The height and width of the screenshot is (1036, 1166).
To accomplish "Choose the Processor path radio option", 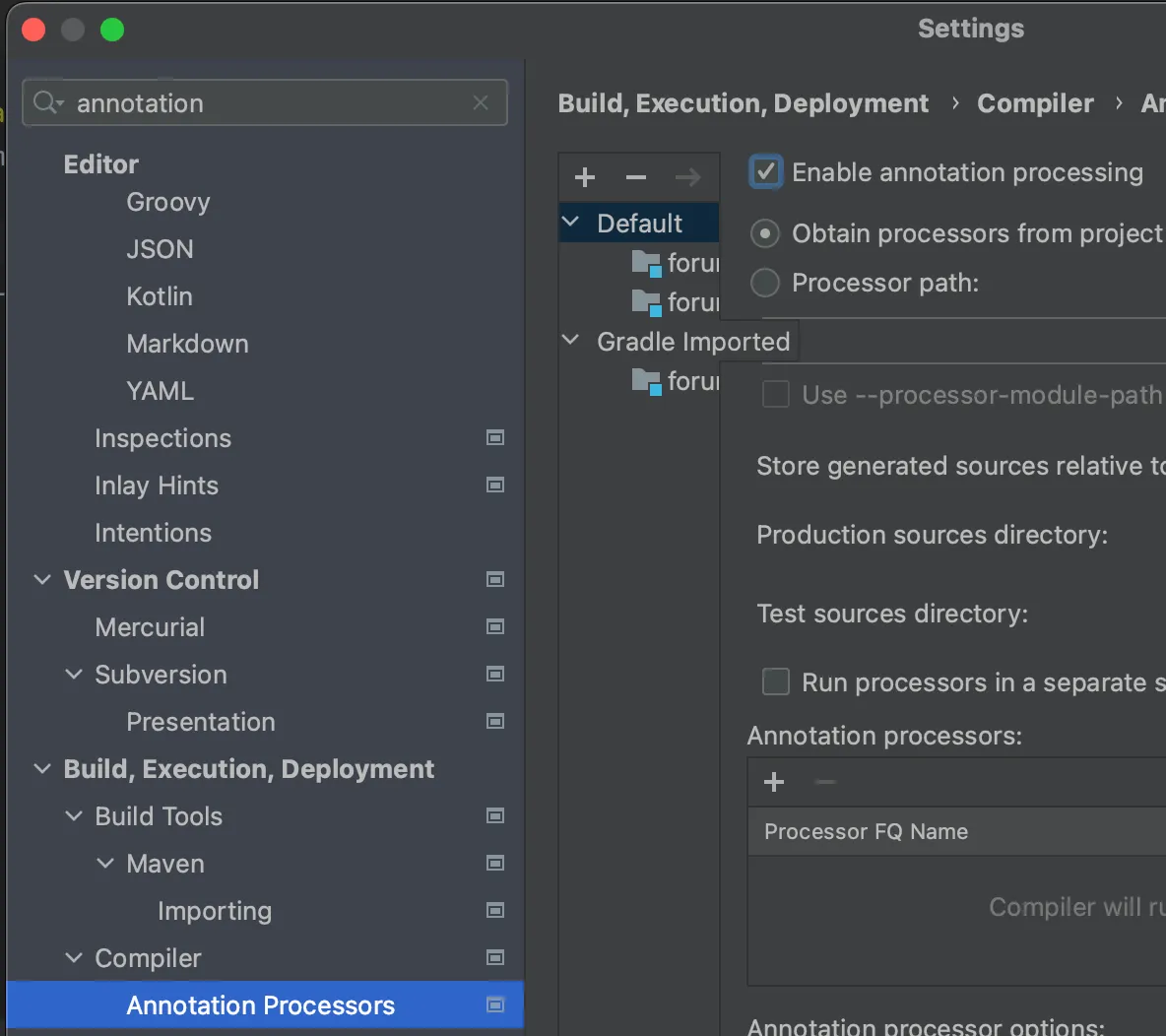I will click(x=765, y=283).
